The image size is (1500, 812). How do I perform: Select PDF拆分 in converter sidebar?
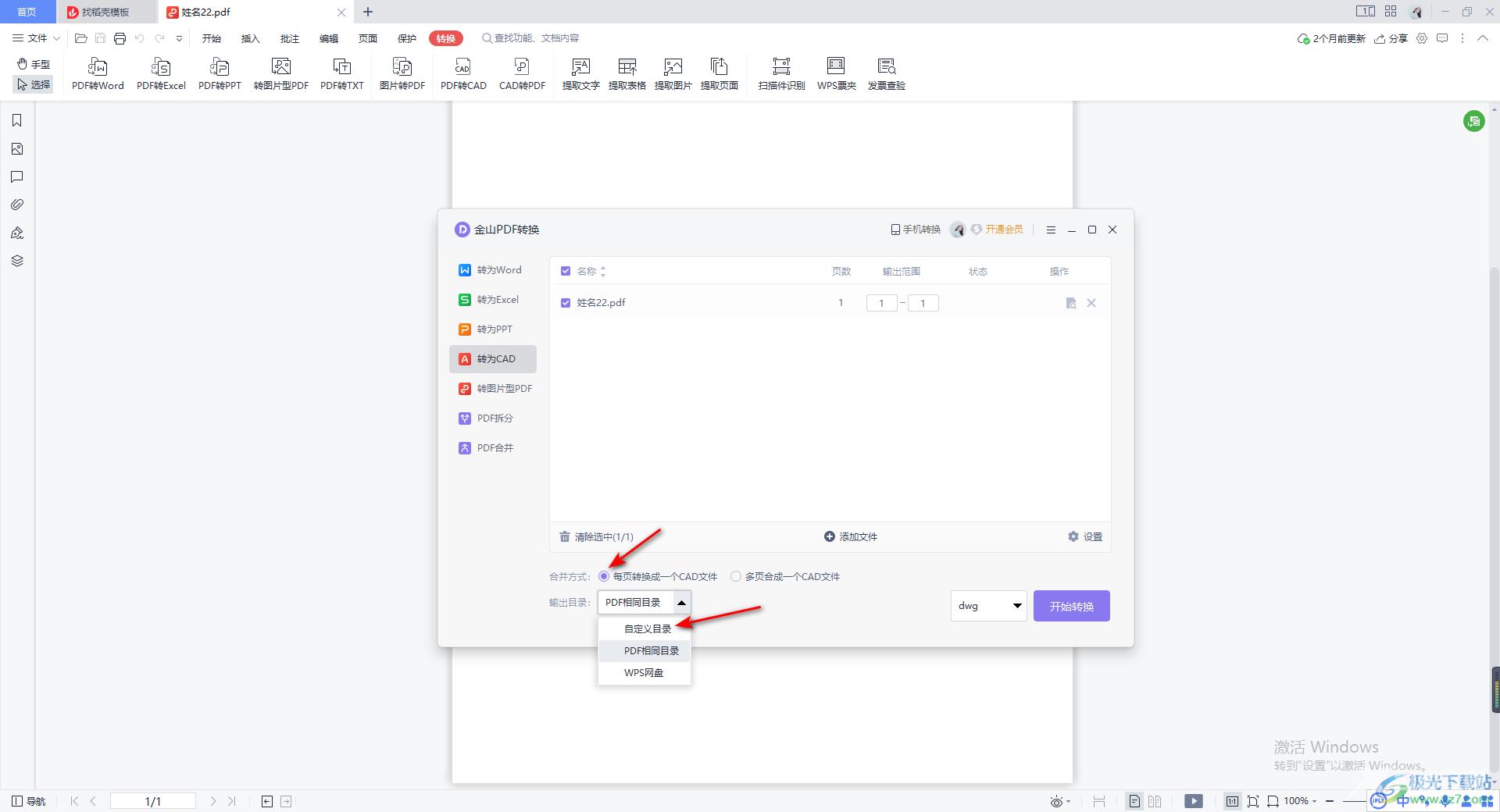coord(493,418)
